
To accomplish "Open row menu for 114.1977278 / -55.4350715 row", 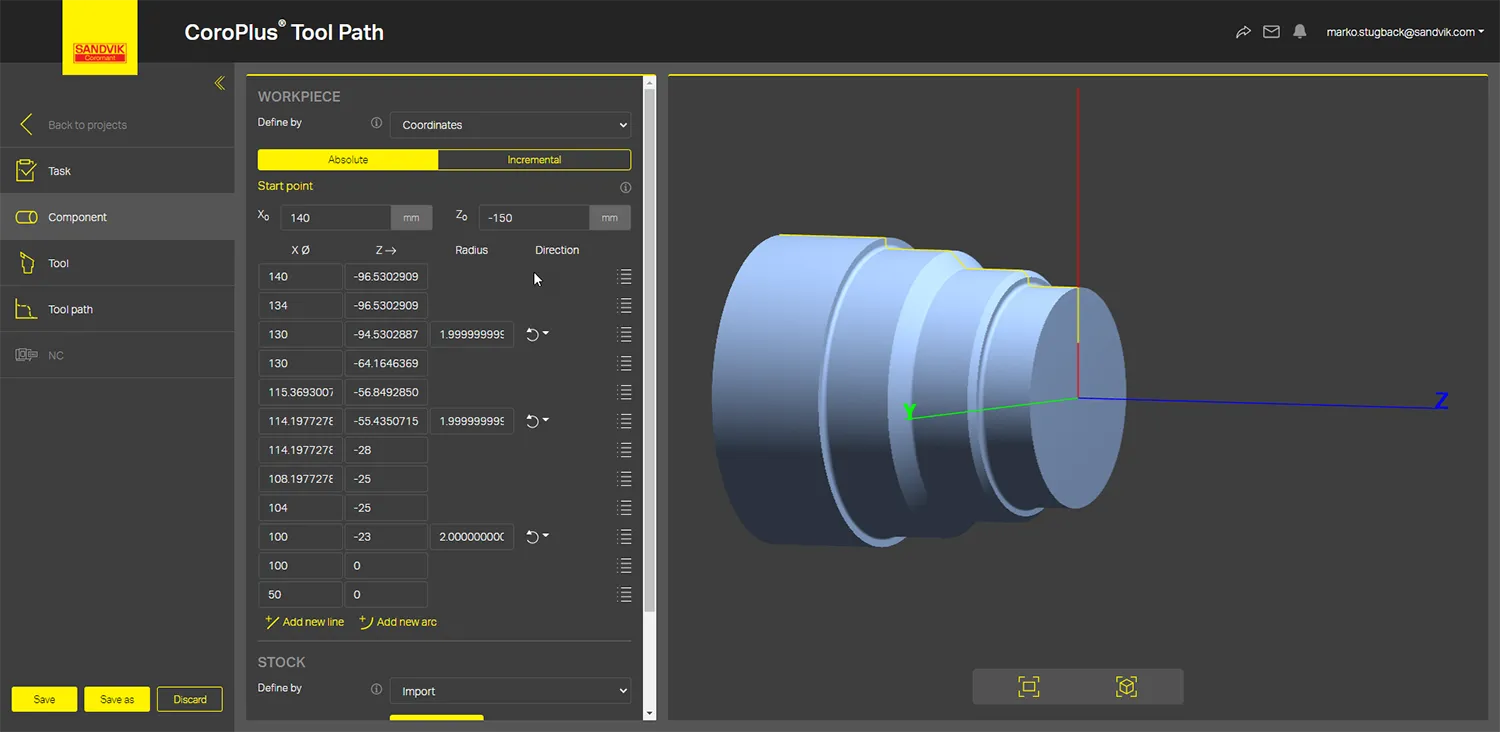I will tap(625, 421).
